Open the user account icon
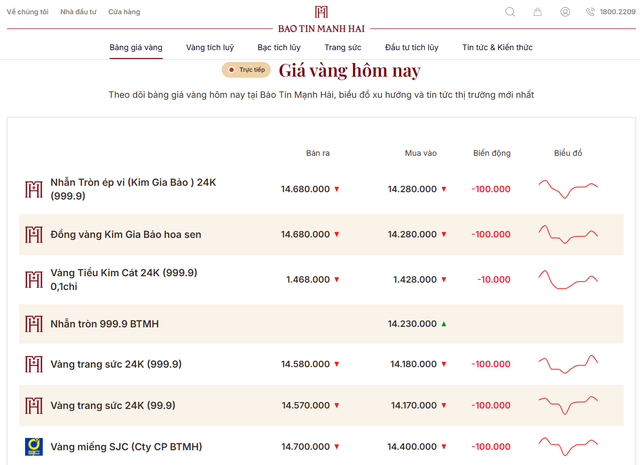The image size is (640, 465). click(565, 12)
